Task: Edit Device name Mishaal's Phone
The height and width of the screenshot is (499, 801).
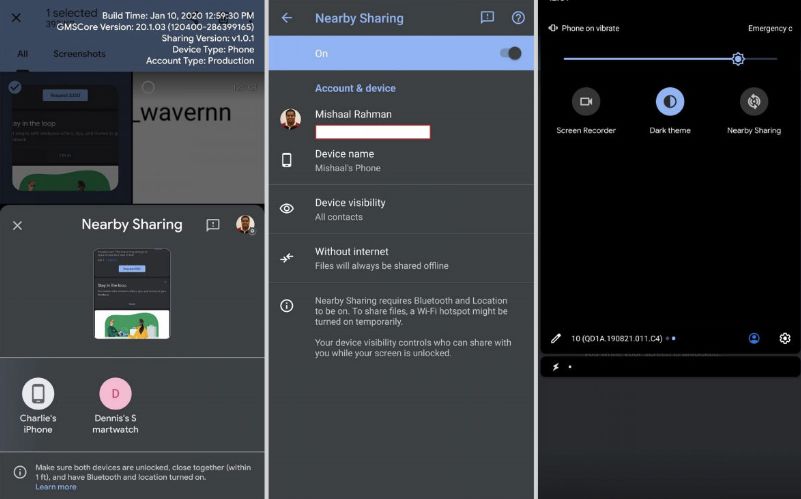Action: 402,160
